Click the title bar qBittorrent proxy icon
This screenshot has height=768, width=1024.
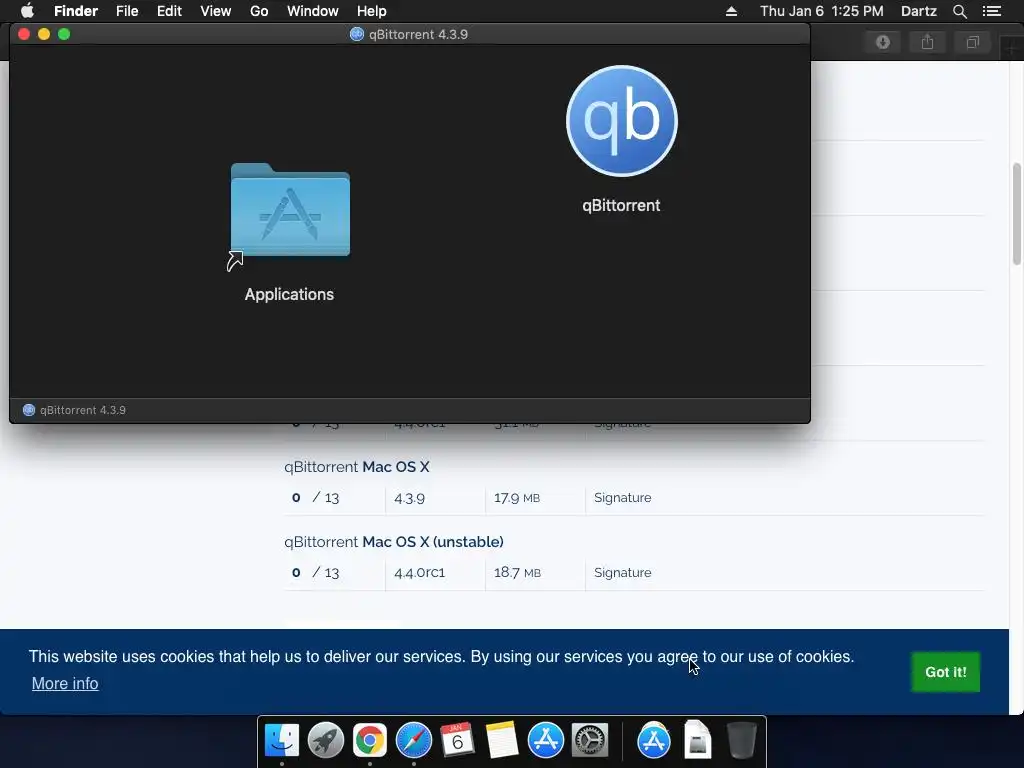[357, 34]
